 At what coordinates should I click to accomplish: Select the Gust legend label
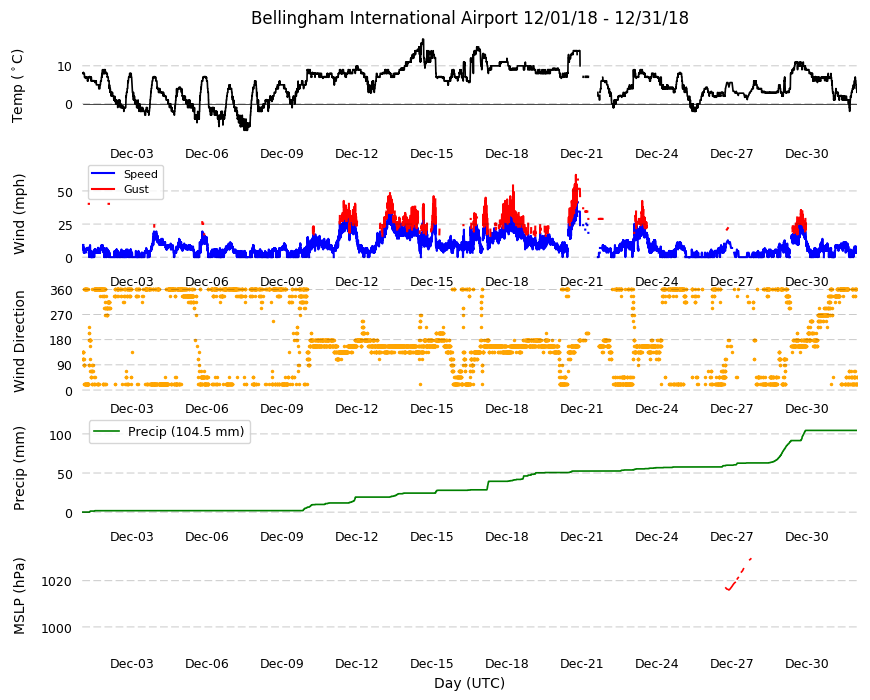(x=136, y=189)
